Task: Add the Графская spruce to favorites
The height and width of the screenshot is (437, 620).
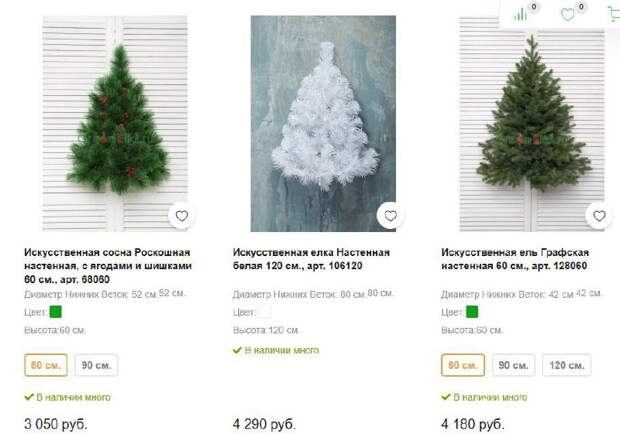Action: tap(599, 216)
